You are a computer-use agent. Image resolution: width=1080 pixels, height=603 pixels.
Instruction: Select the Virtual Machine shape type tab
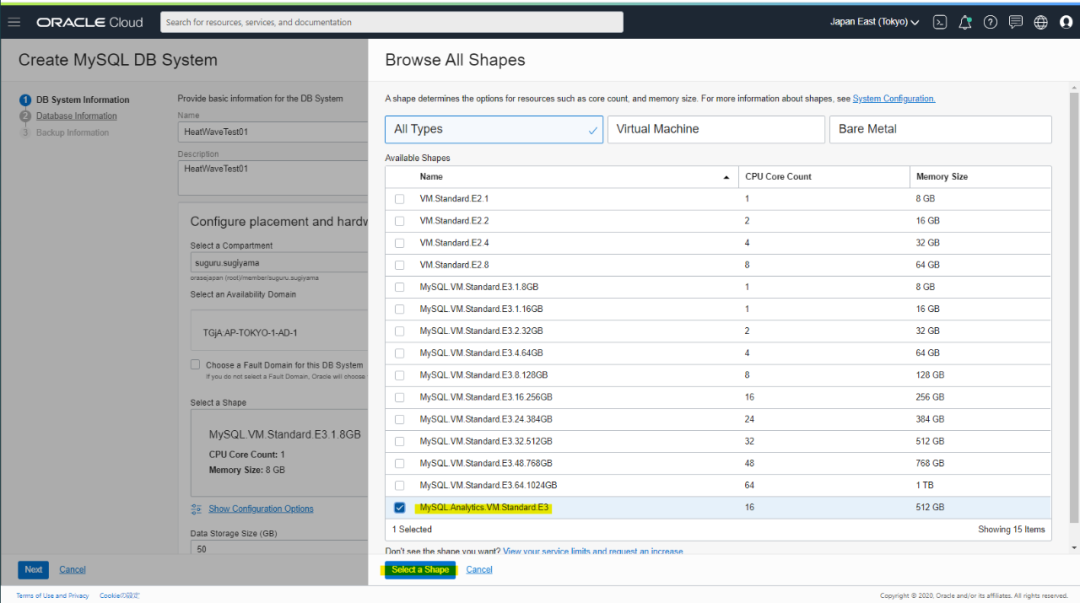pyautogui.click(x=714, y=129)
